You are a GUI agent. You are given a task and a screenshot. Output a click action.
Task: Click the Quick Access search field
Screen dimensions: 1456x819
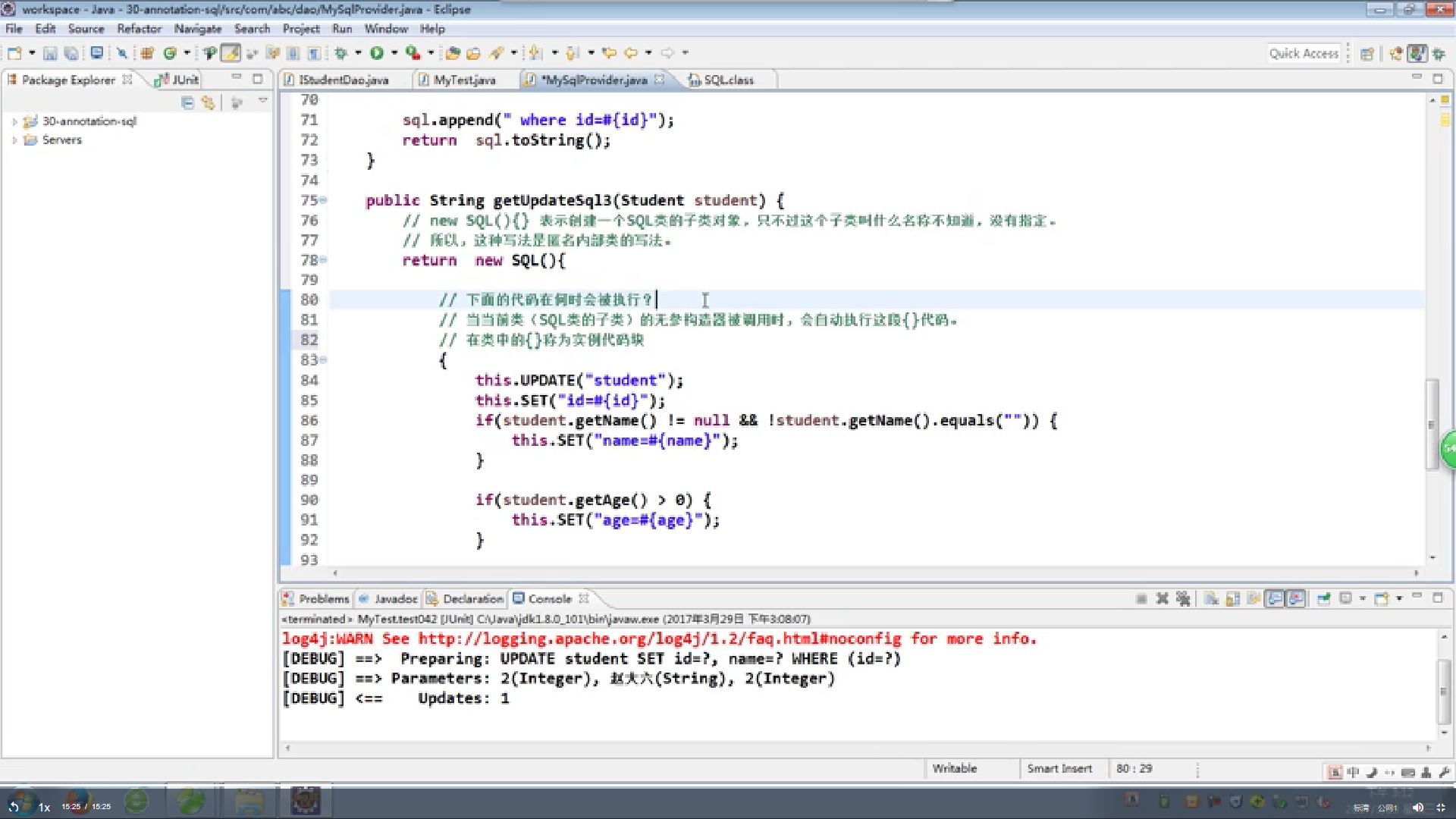[x=1304, y=54]
